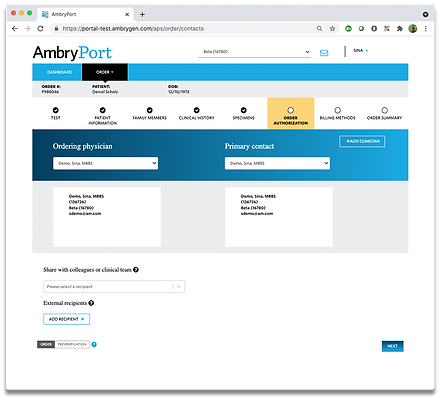
Task: Open the envelope messages icon
Action: 324,53
